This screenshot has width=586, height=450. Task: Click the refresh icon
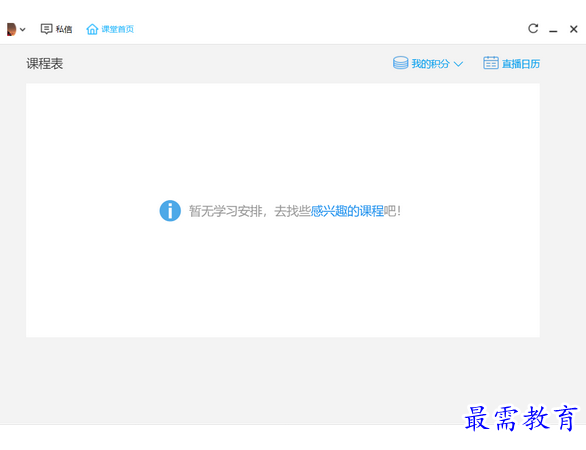[x=533, y=28]
